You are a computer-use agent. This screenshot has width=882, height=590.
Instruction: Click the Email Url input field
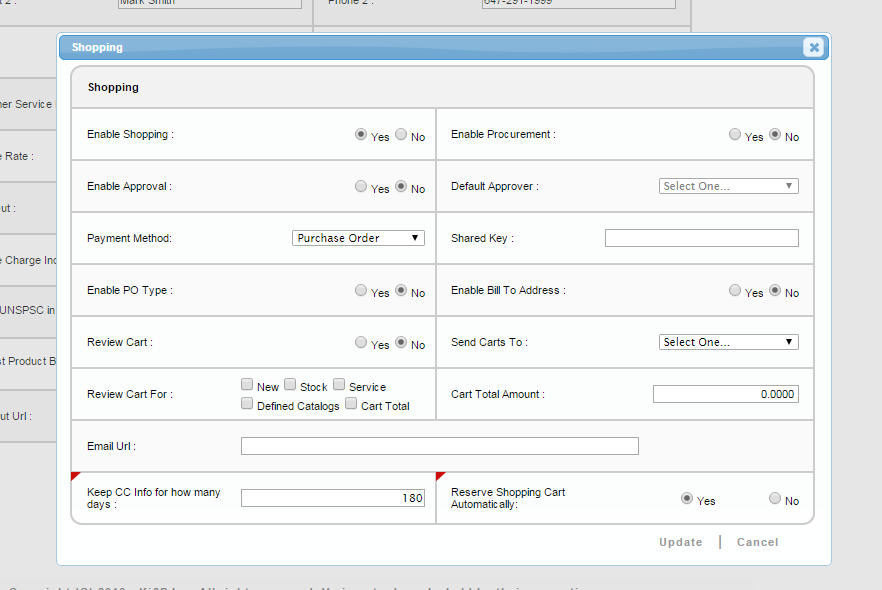pyautogui.click(x=439, y=446)
